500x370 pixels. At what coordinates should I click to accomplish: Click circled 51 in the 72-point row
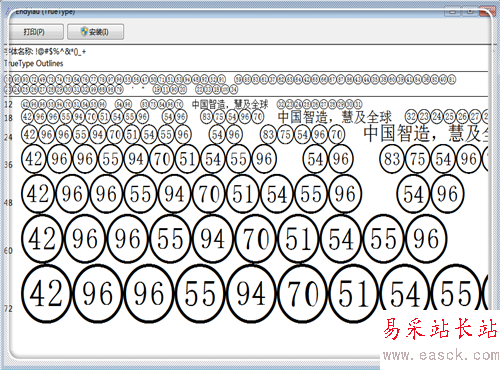coord(354,294)
